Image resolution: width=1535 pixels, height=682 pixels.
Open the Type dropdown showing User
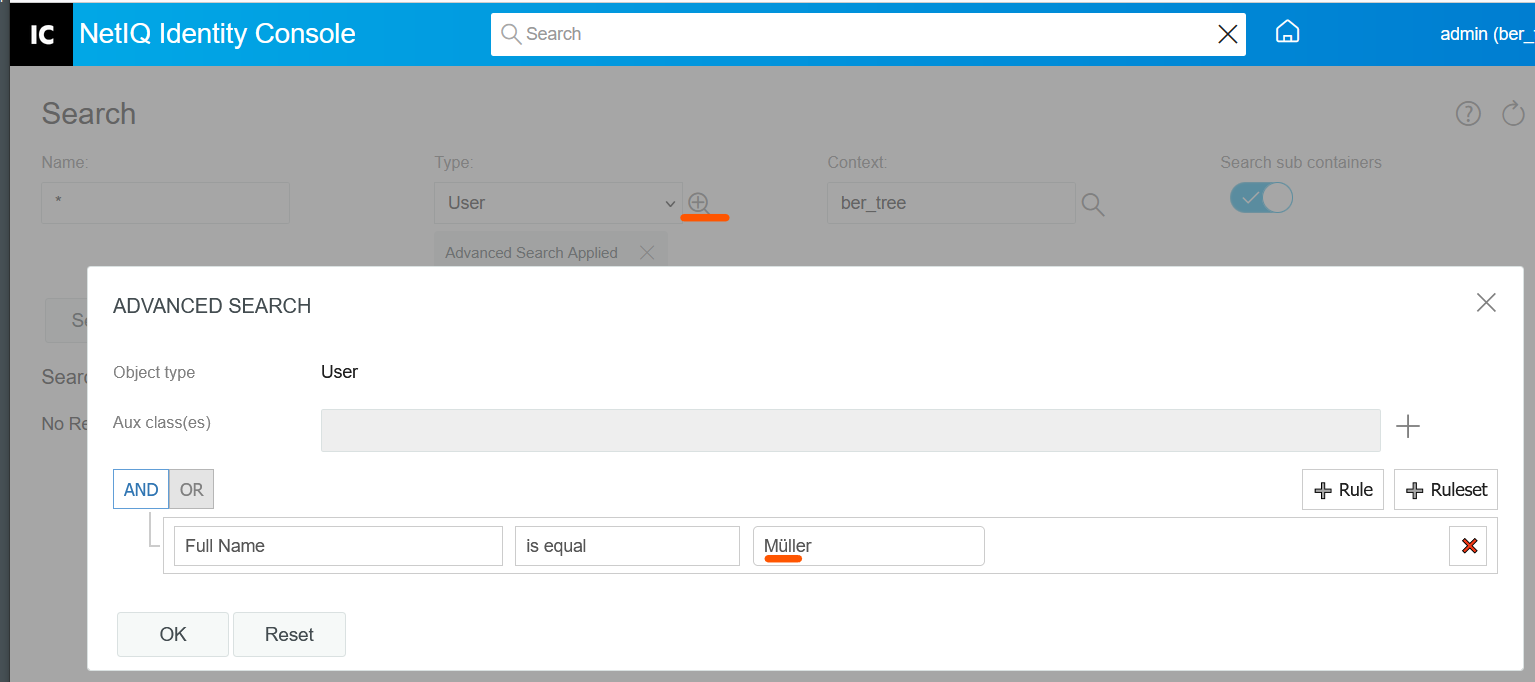[x=557, y=203]
